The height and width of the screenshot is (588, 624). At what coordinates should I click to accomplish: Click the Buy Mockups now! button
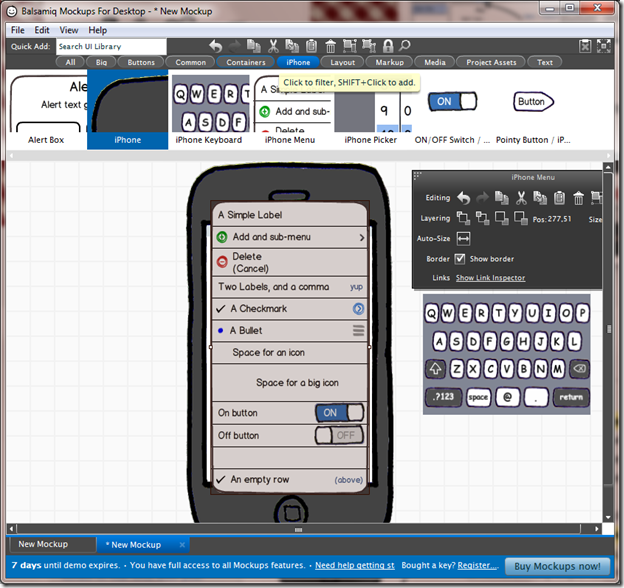557,566
